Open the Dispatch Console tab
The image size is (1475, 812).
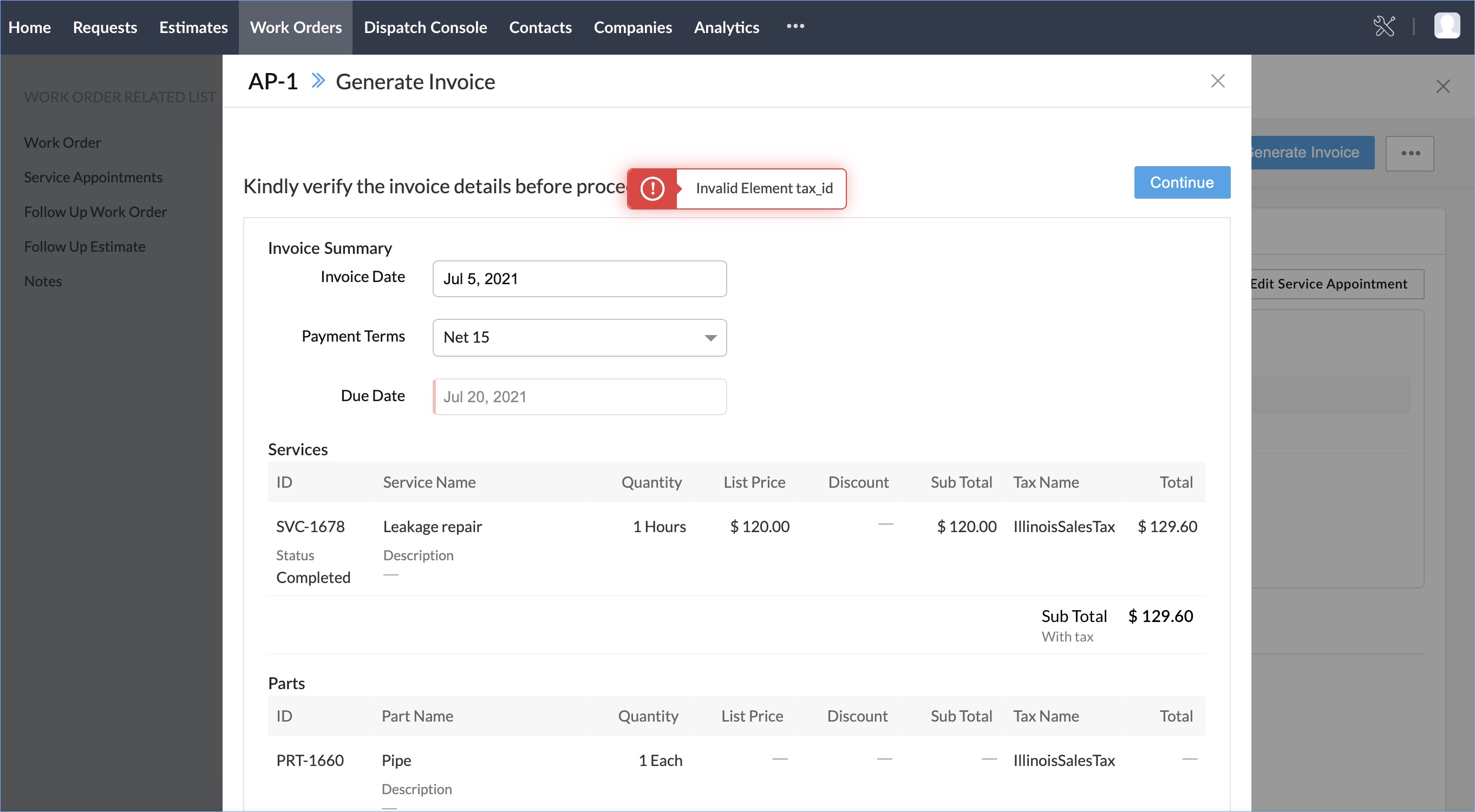click(x=425, y=28)
